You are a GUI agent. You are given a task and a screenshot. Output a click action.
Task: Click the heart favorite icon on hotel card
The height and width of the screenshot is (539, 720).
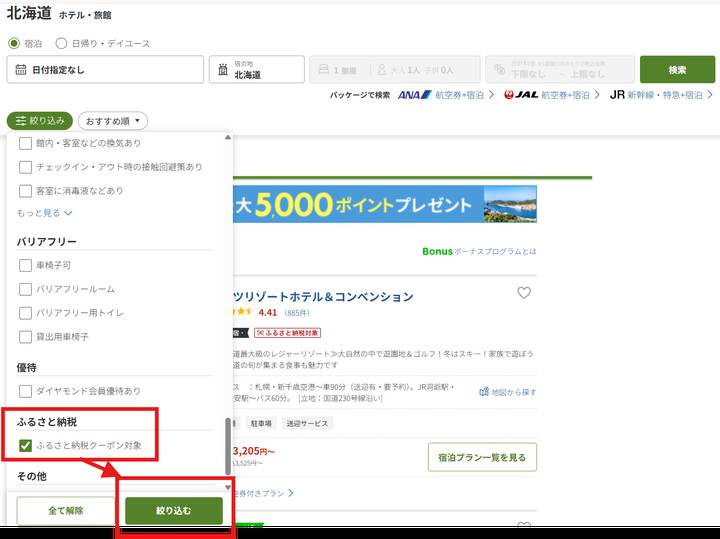pos(524,293)
